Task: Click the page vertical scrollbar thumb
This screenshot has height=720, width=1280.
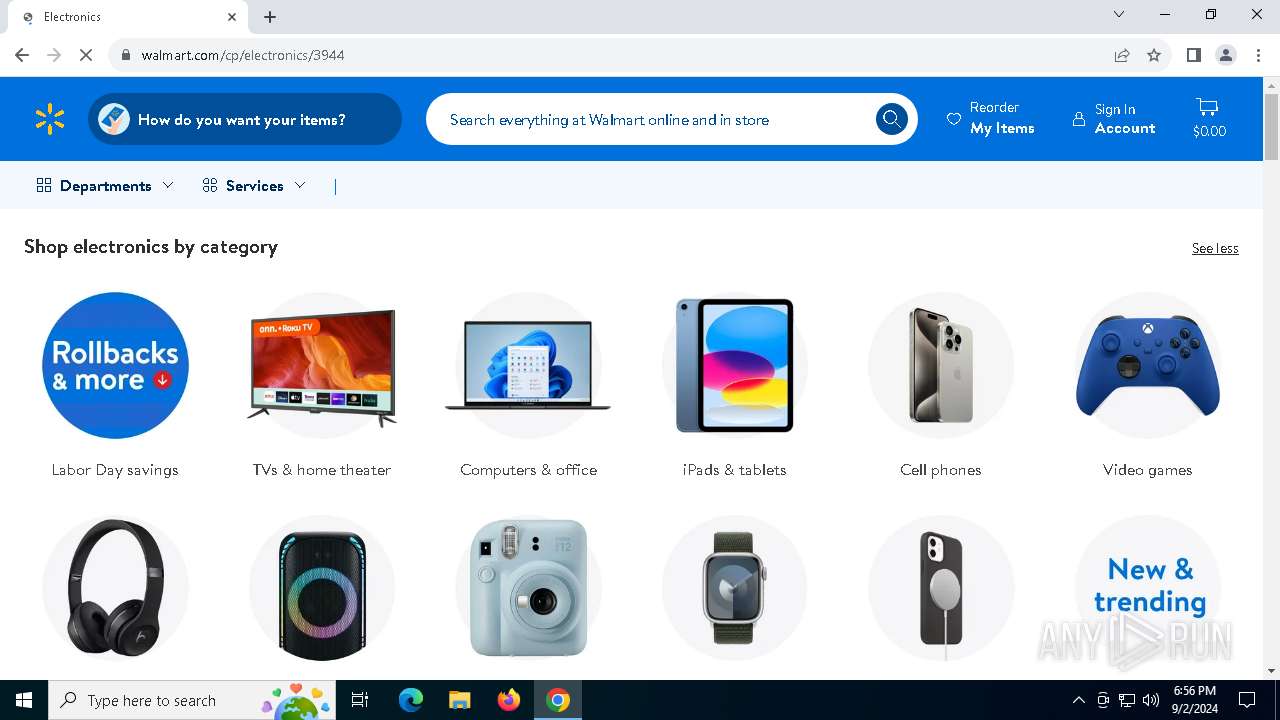Action: pos(1271,126)
